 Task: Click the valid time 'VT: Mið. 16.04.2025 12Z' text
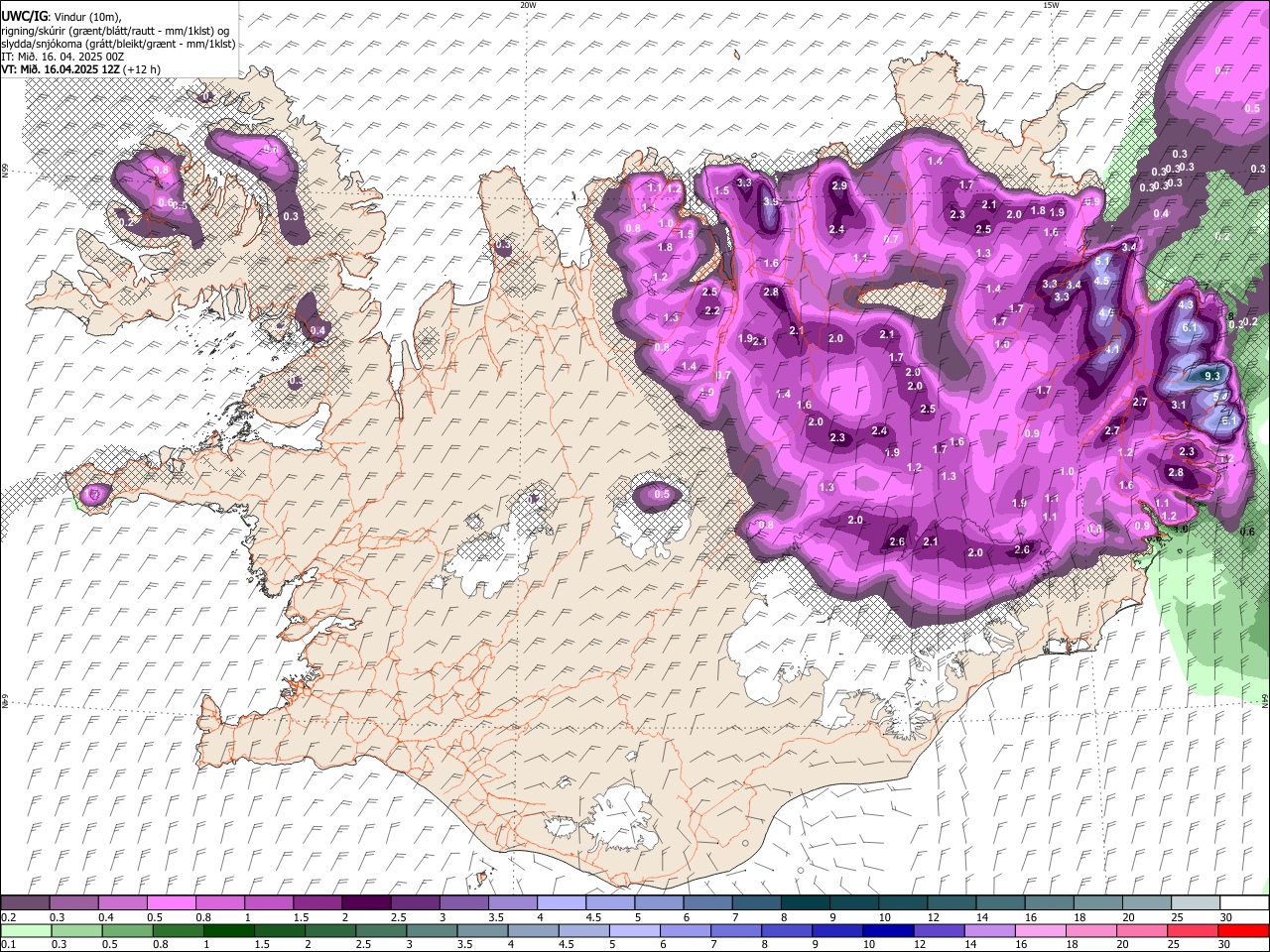pos(61,69)
